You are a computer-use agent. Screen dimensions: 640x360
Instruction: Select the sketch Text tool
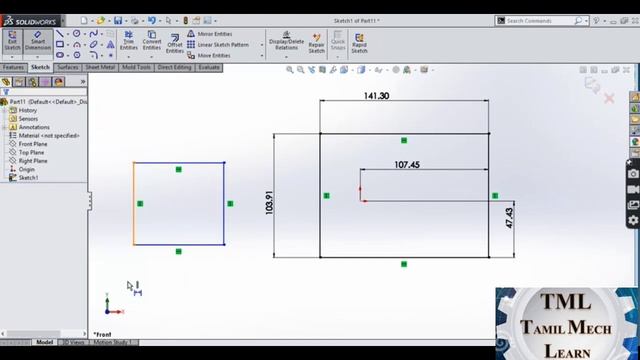[111, 44]
